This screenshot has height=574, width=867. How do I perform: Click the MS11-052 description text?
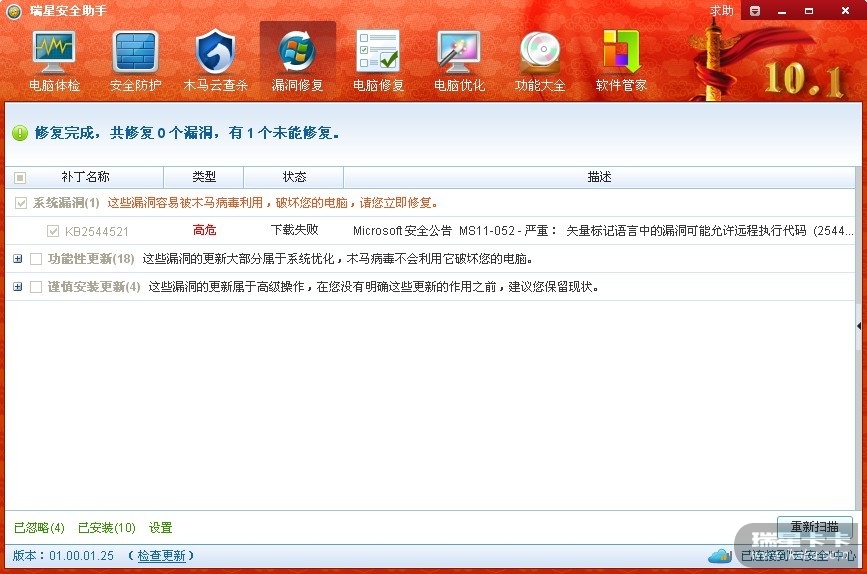coord(603,231)
